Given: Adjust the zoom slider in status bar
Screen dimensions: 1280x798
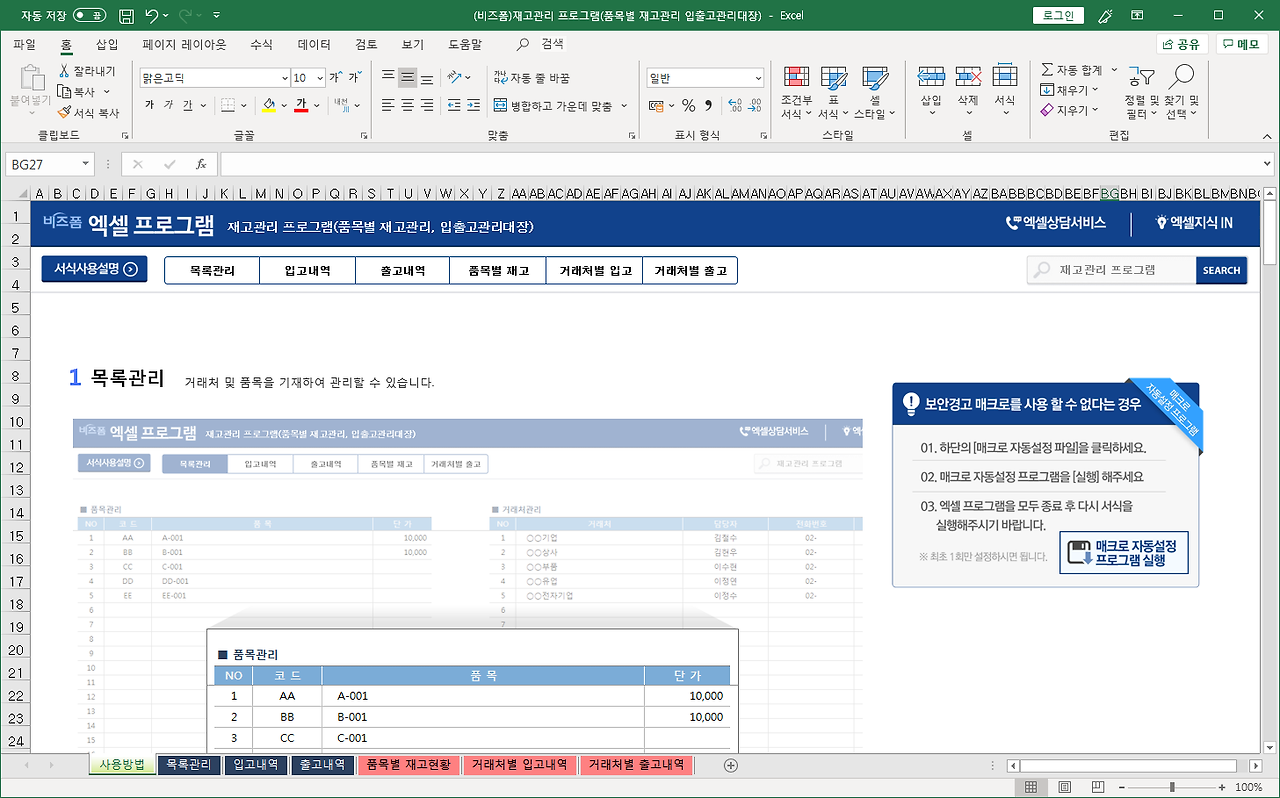Looking at the screenshot, I should pos(1171,787).
